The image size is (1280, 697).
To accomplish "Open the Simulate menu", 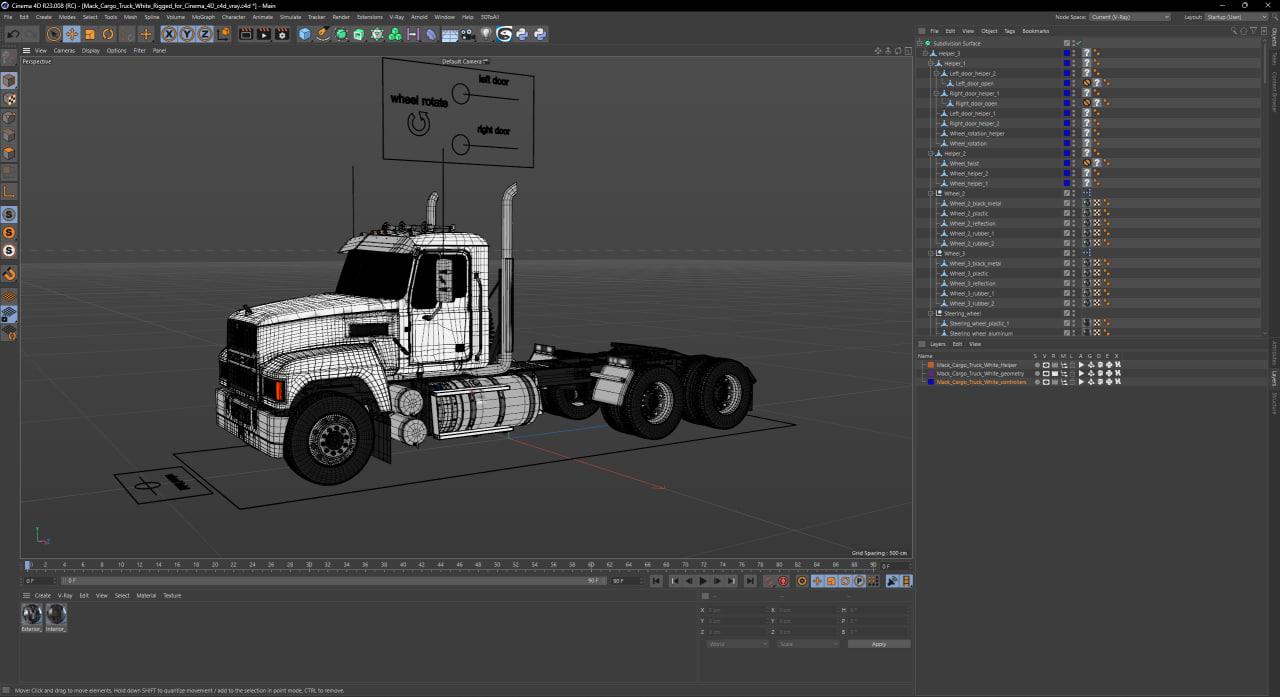I will pyautogui.click(x=290, y=17).
